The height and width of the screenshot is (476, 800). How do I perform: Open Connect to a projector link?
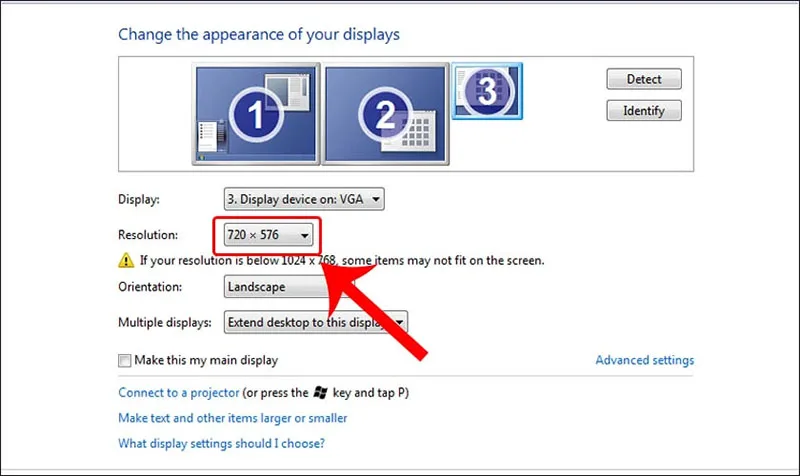click(x=179, y=392)
